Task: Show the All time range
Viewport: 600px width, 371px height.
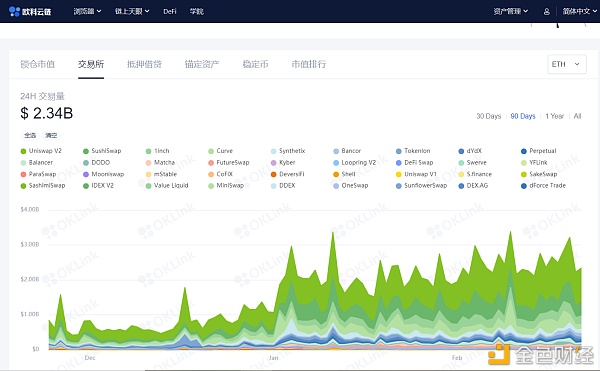Action: pos(577,116)
